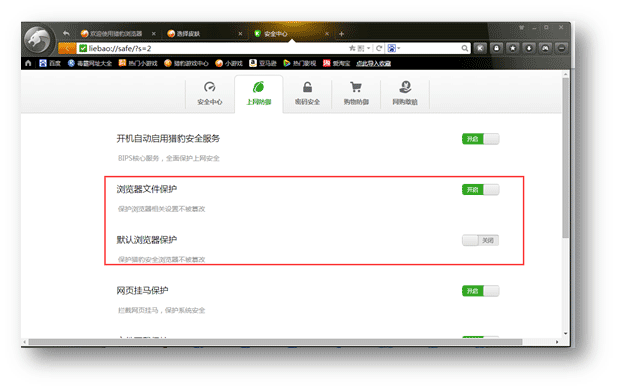Click the 点此导入收藏 link
Screen dimensions: 617x390
(x=373, y=63)
